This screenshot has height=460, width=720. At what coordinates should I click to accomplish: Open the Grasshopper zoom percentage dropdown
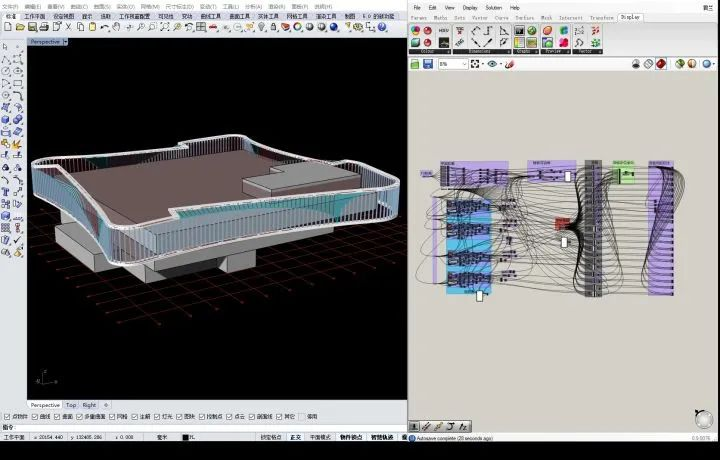[x=465, y=64]
